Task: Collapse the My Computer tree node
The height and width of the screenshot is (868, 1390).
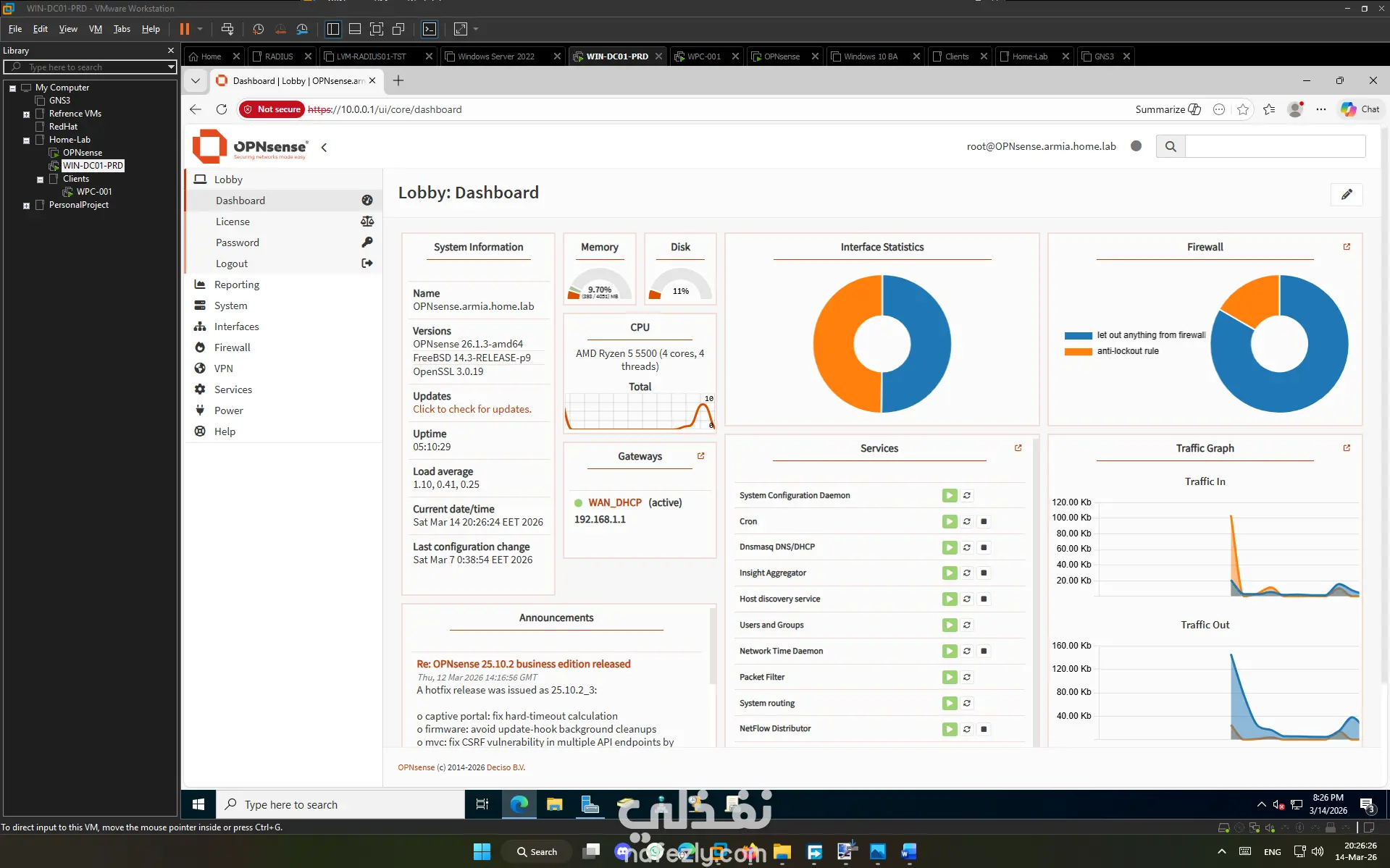Action: (x=12, y=88)
